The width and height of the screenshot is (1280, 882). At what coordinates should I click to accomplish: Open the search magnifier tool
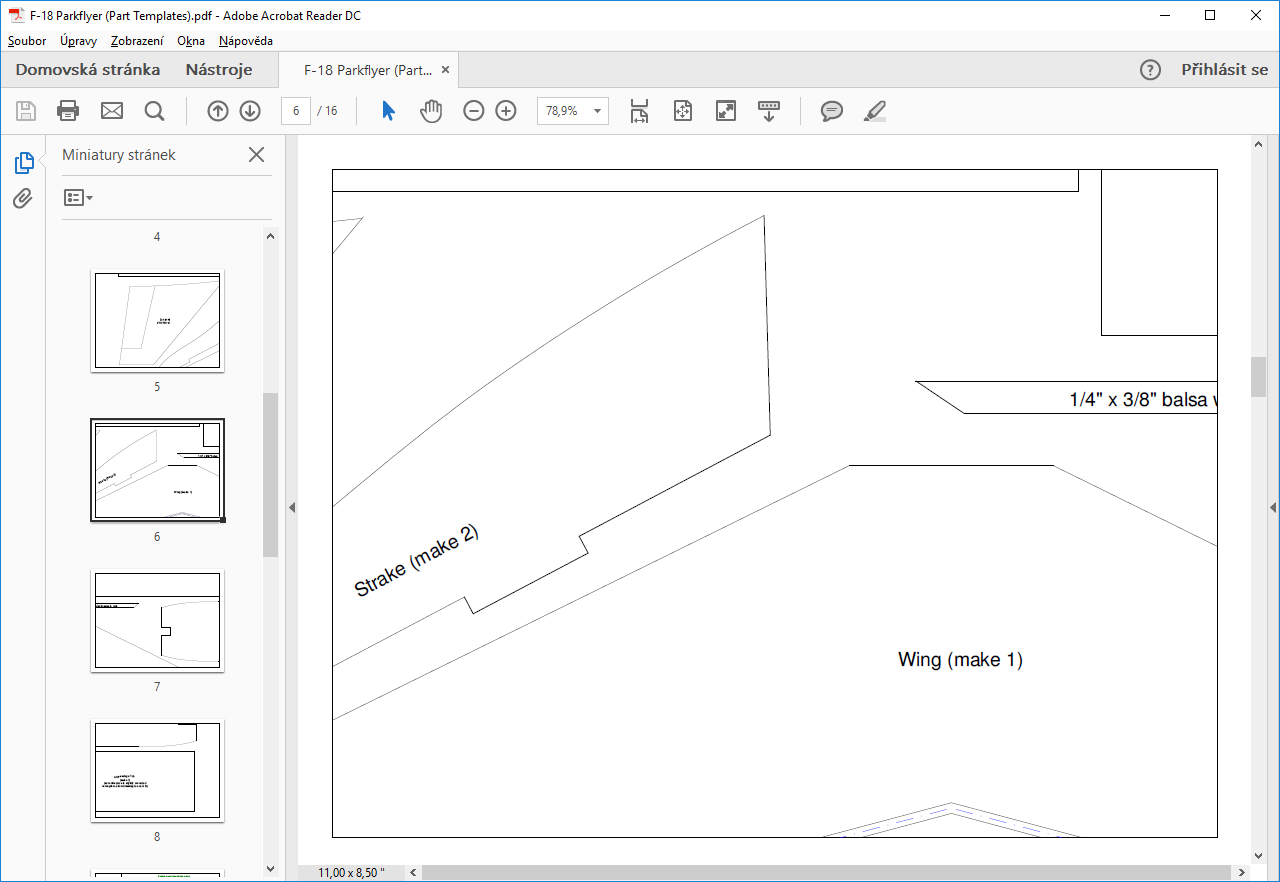(x=154, y=111)
